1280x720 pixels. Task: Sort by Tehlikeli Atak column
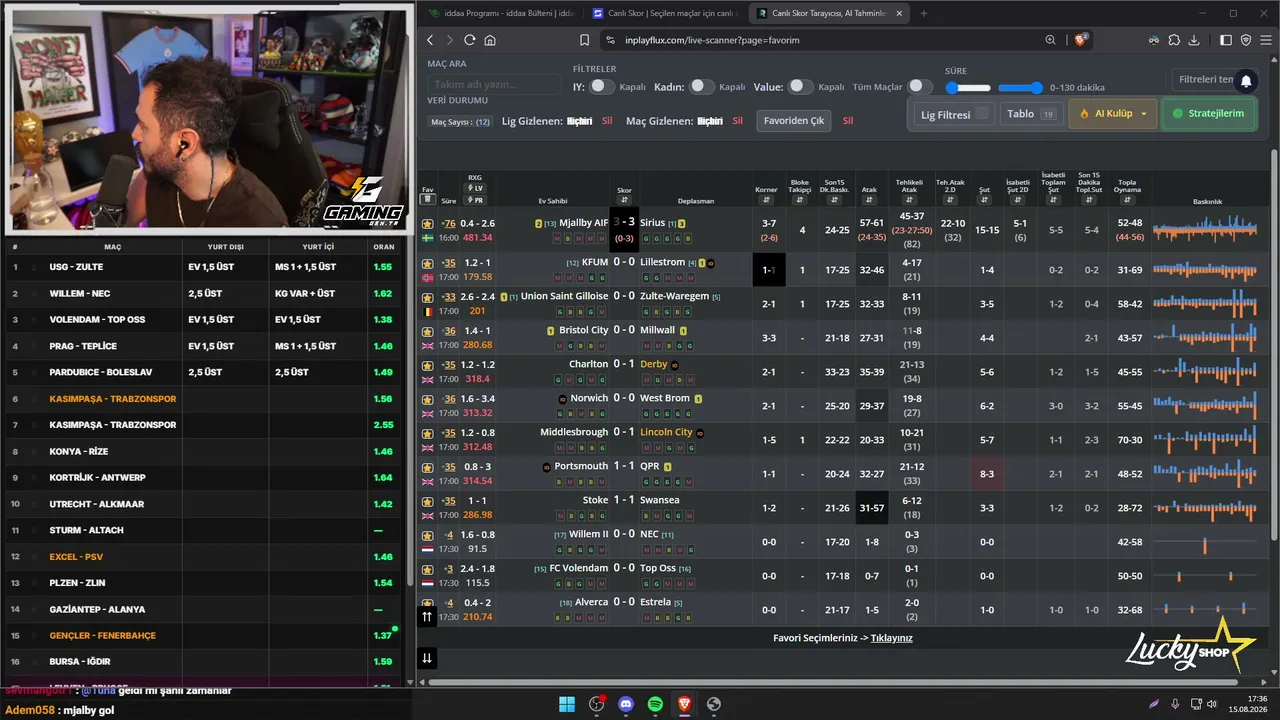pos(910,200)
